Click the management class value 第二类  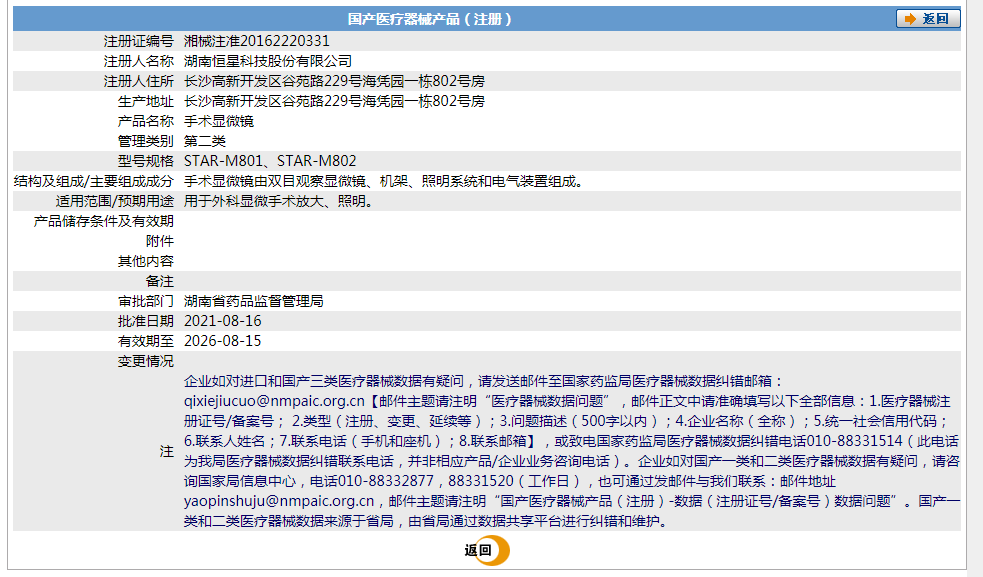[x=204, y=141]
